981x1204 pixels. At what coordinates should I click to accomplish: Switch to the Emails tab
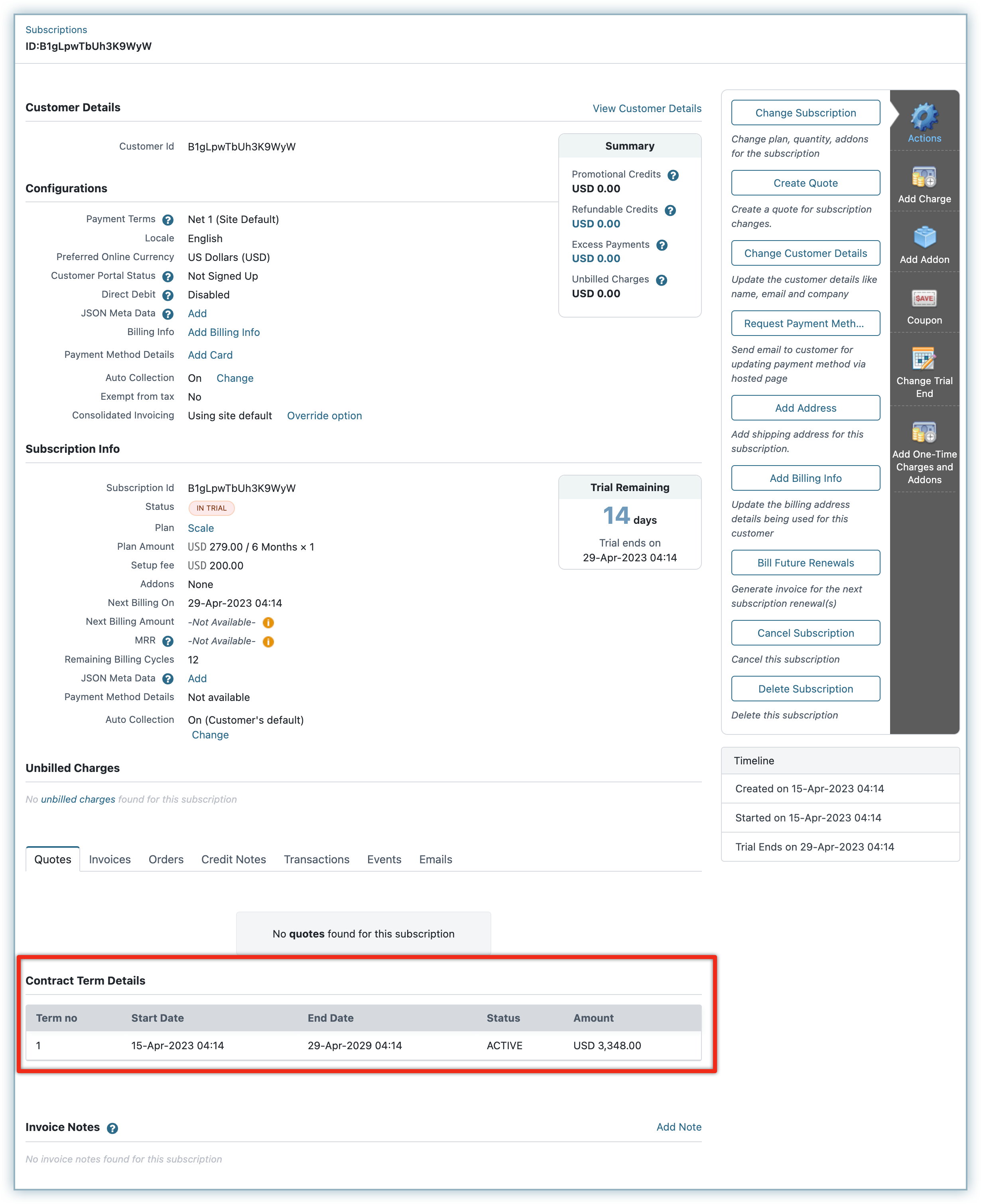(435, 859)
